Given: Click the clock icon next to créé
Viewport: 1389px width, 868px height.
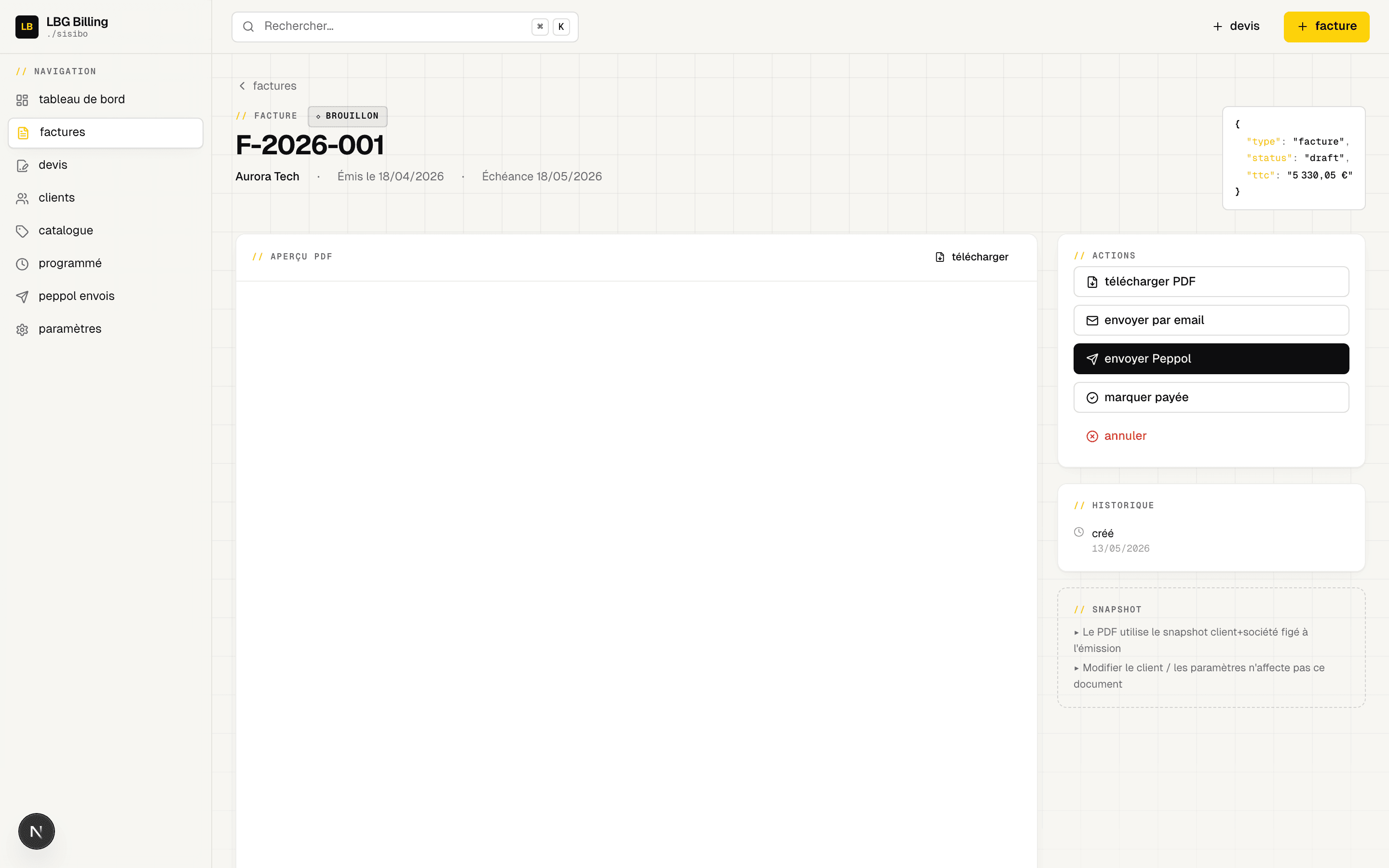Looking at the screenshot, I should click(x=1078, y=531).
